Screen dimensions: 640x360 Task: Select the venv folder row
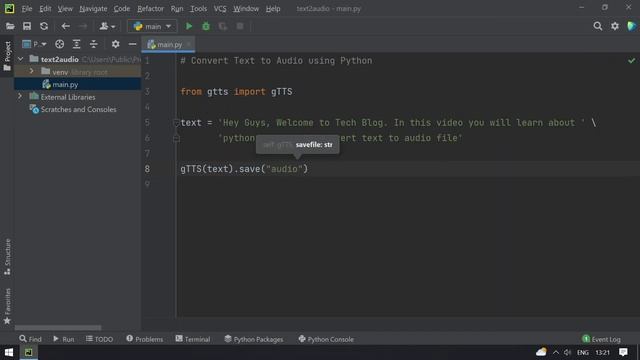(78, 72)
